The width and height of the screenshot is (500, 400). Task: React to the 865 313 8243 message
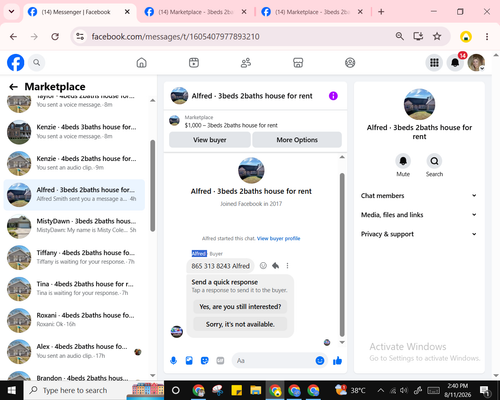(263, 266)
